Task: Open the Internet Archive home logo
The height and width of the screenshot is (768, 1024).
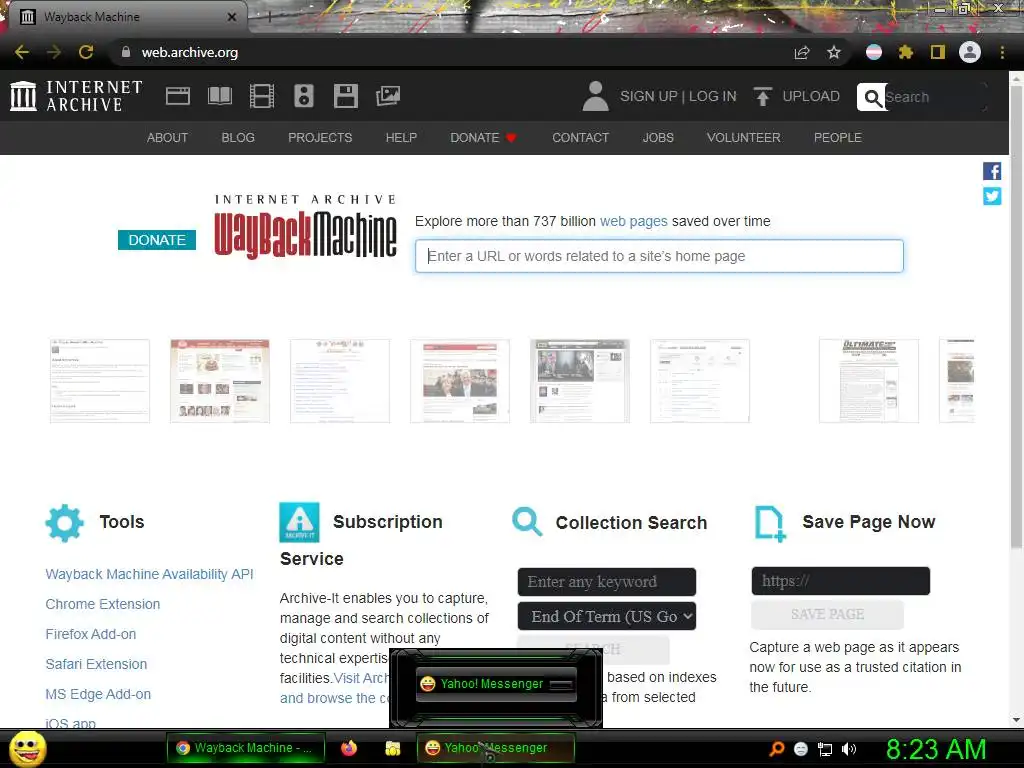Action: pos(76,96)
